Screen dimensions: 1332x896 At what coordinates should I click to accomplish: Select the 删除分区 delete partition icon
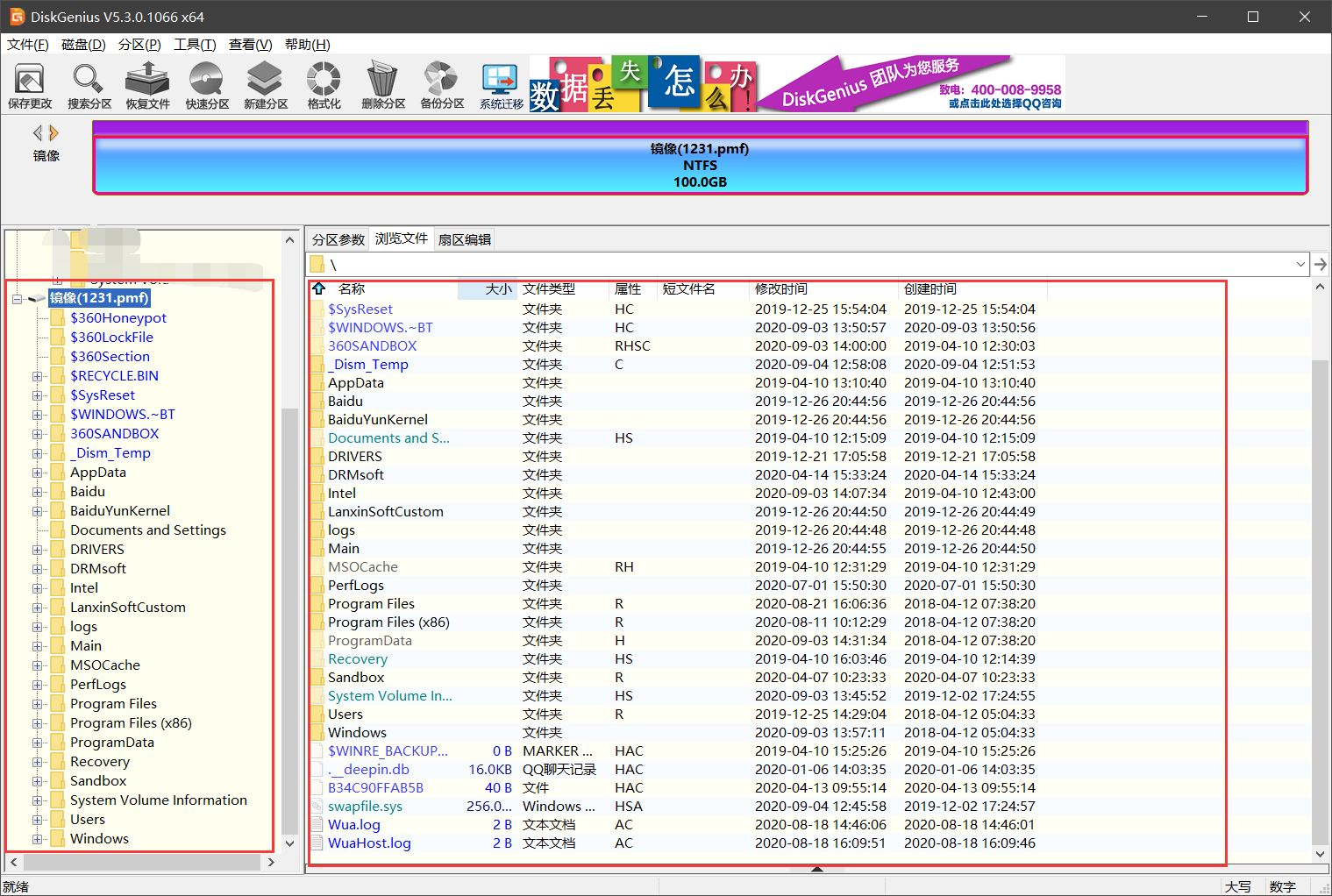pos(382,85)
